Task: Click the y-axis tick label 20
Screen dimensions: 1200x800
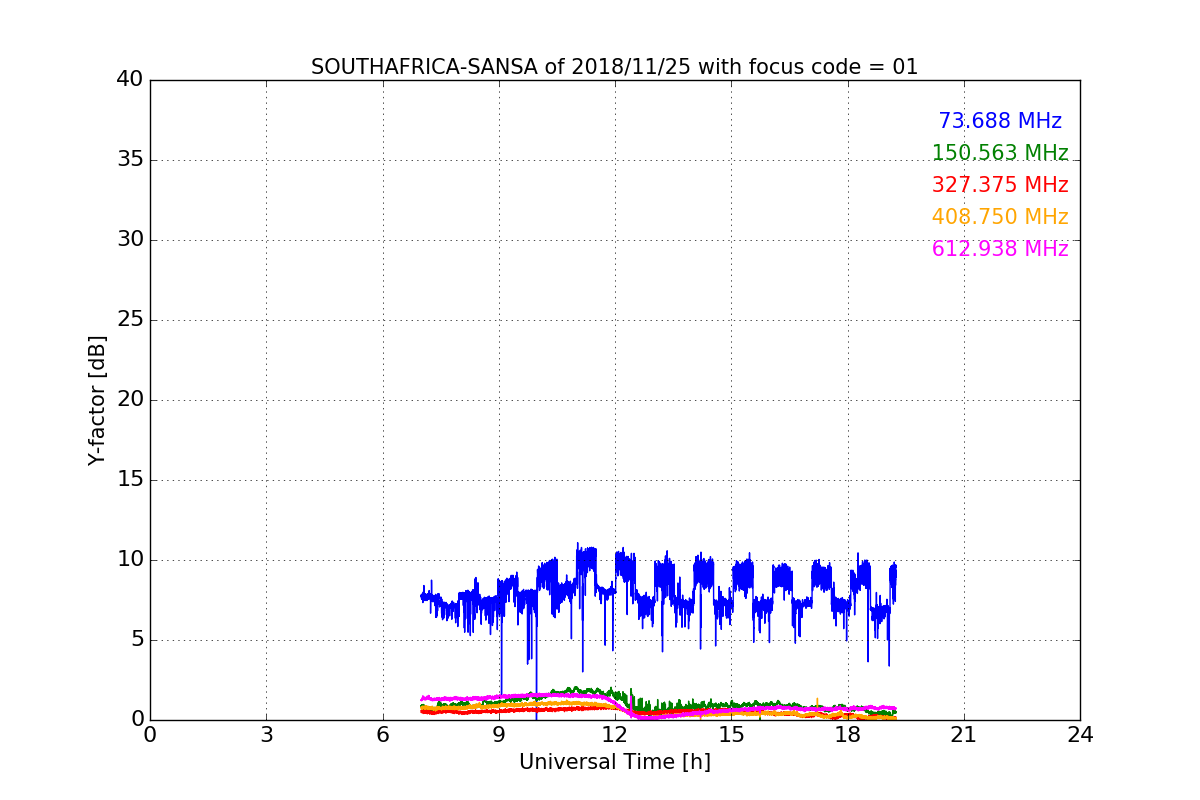Action: point(130,400)
